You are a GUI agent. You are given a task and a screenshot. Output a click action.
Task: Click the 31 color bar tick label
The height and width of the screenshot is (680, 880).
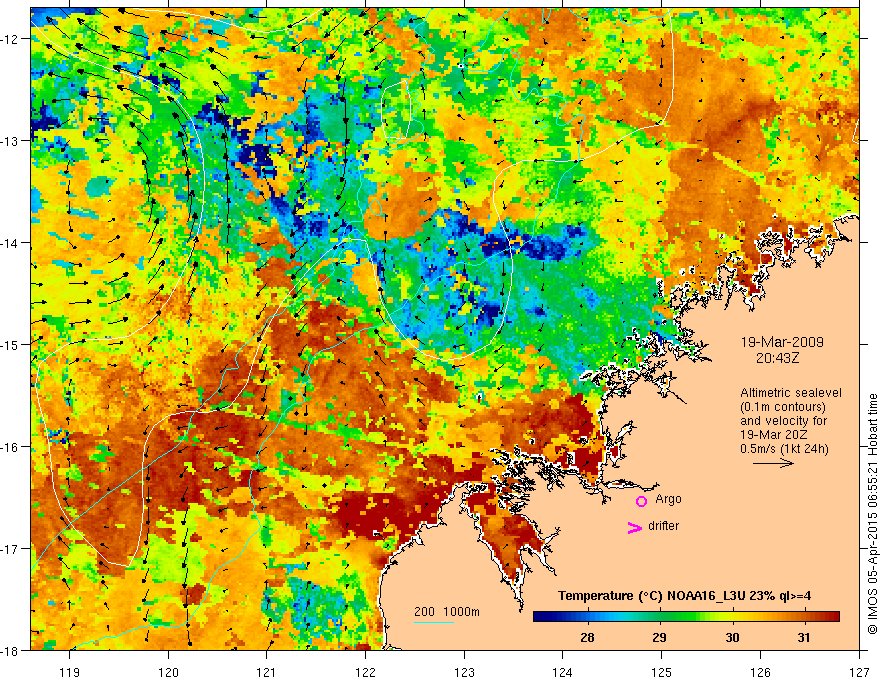804,637
